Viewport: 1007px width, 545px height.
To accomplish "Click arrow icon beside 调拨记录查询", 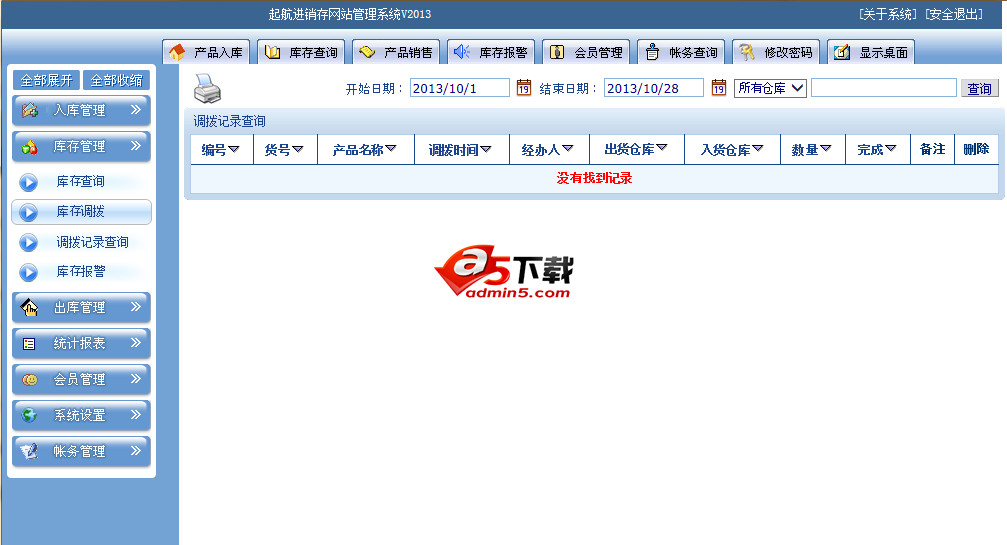I will 28,243.
